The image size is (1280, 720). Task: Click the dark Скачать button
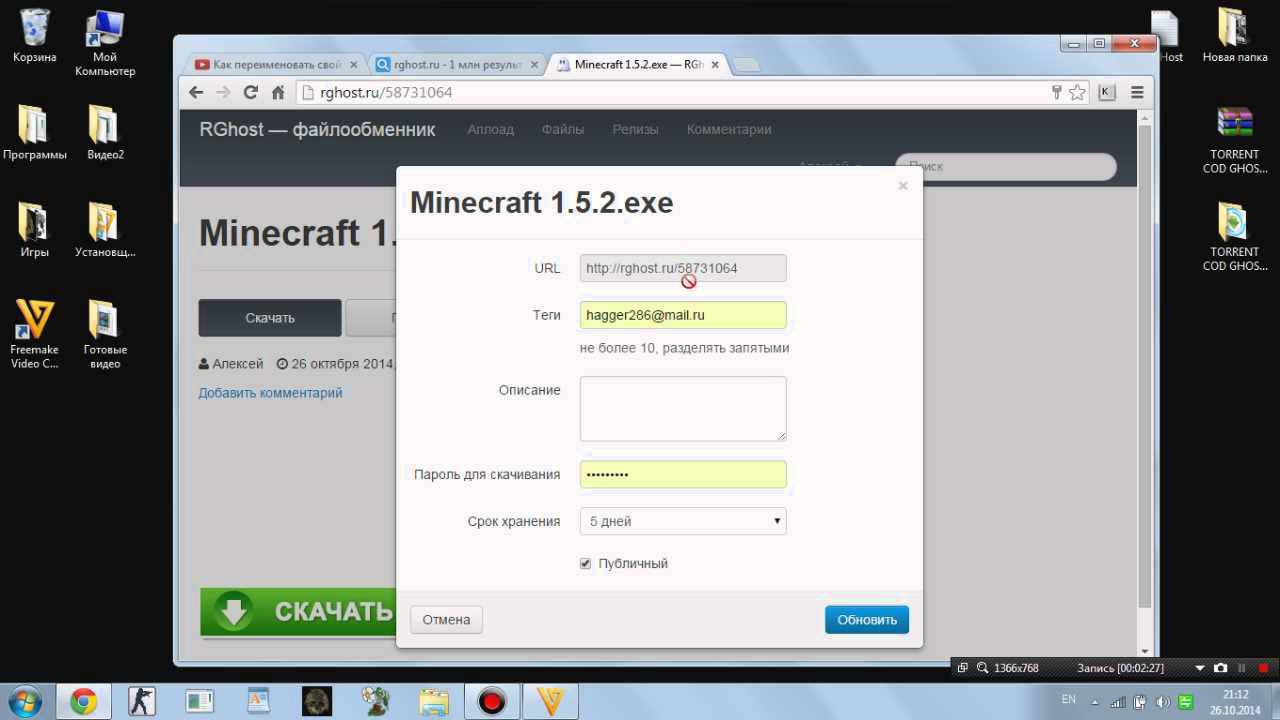(270, 318)
